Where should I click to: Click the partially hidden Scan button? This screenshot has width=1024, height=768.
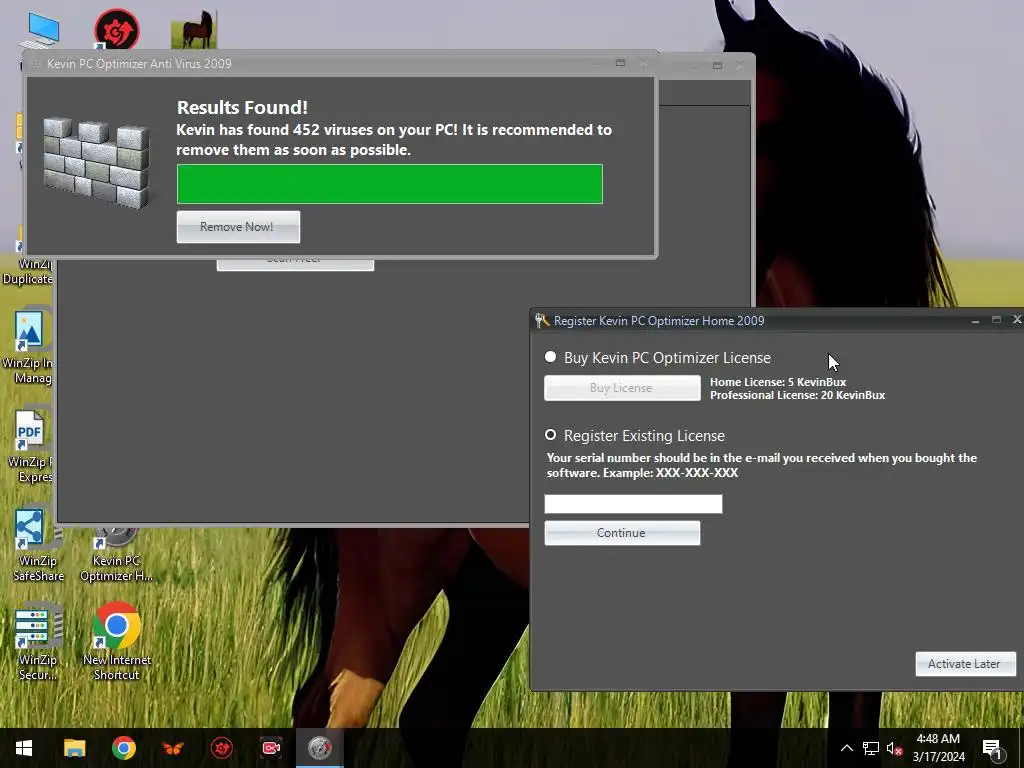(x=295, y=264)
